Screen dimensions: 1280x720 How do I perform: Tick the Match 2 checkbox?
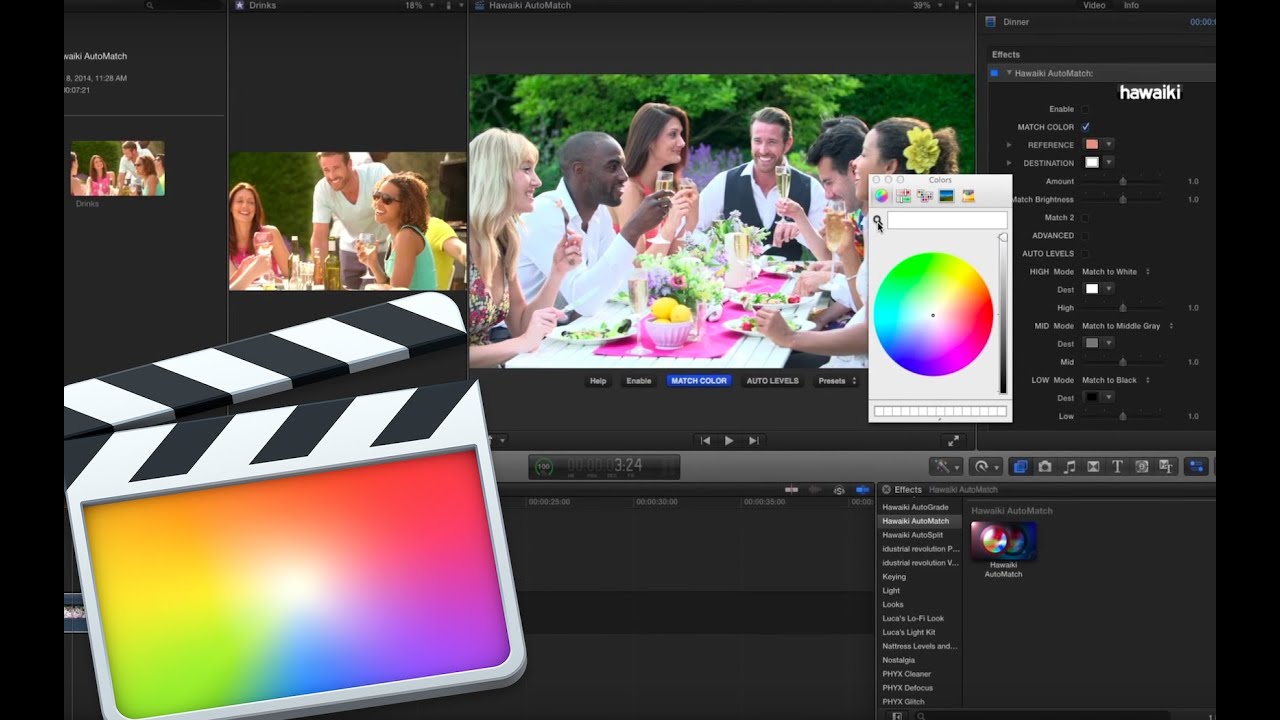point(1085,217)
